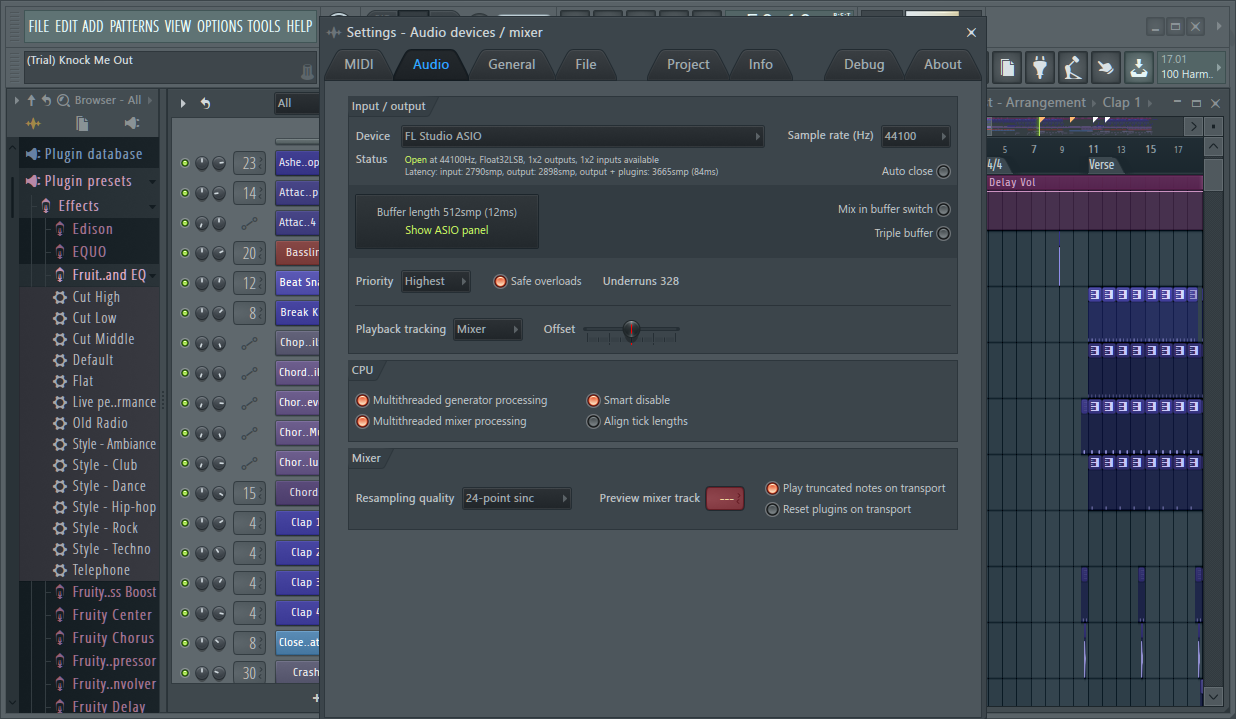Click the playlist scroll right arrow icon
The image size is (1236, 719).
tap(1192, 126)
